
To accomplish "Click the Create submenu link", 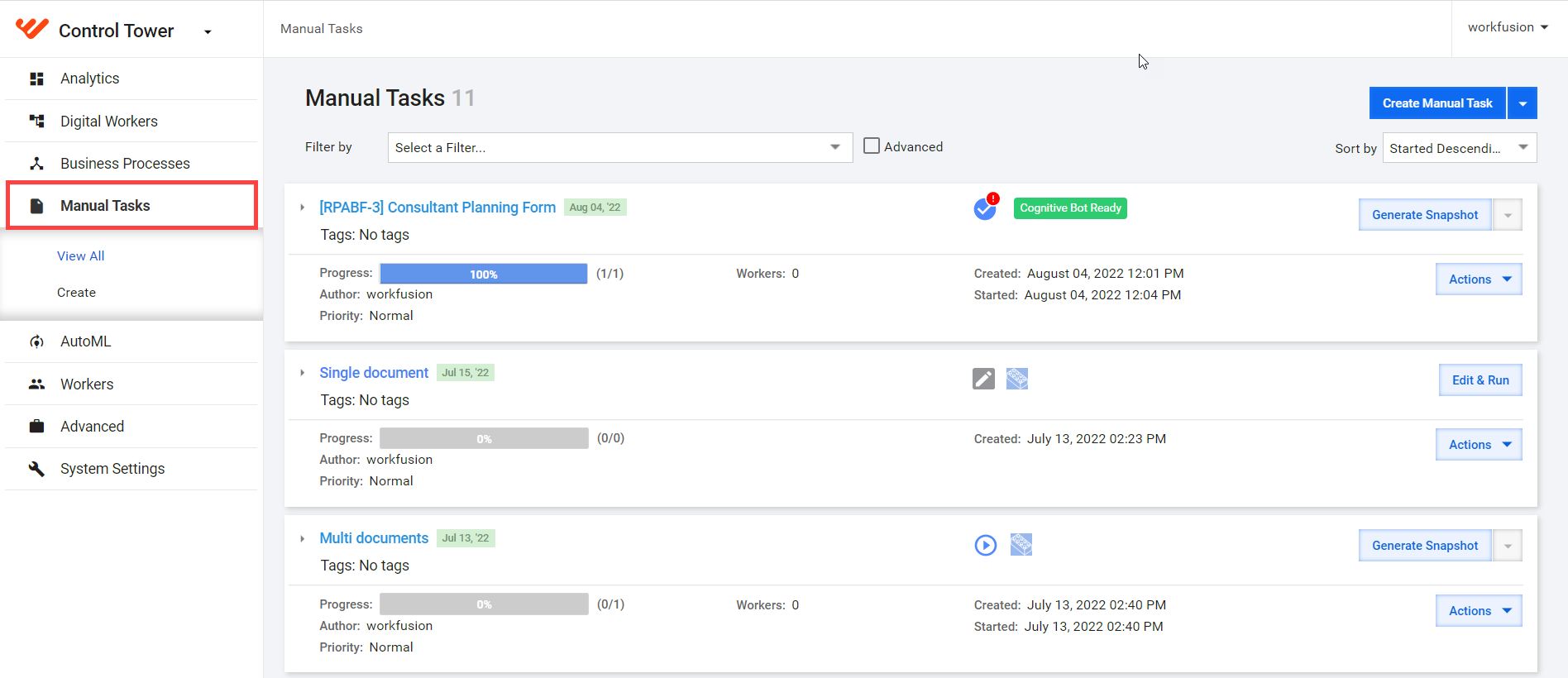I will coord(76,293).
